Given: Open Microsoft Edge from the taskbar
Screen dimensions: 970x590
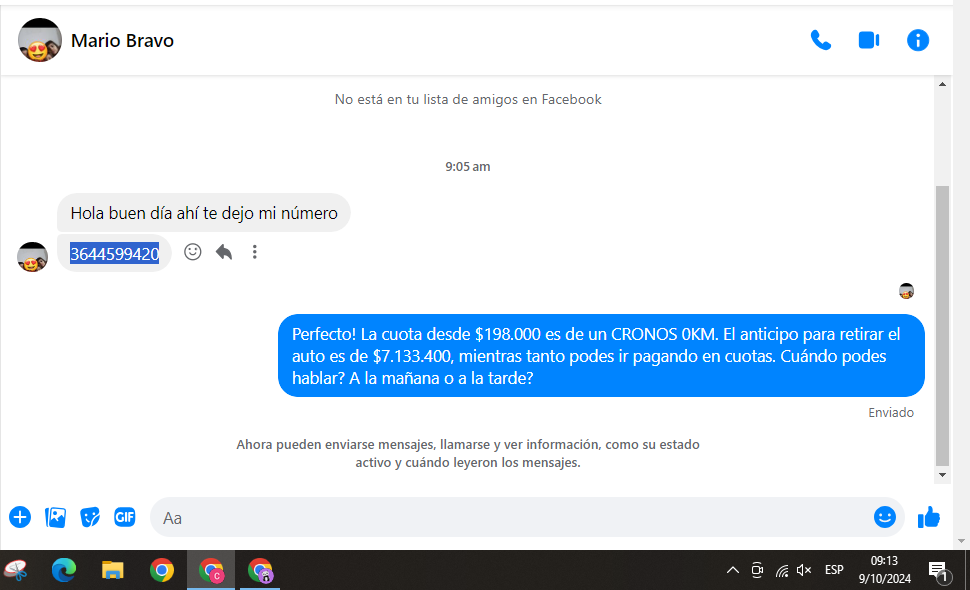Looking at the screenshot, I should click(x=64, y=570).
